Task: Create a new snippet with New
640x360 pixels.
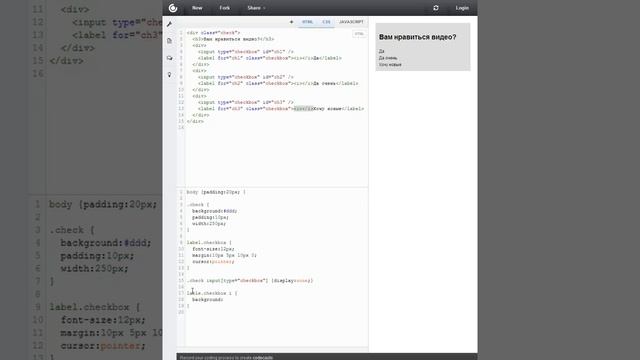Action: [197, 8]
